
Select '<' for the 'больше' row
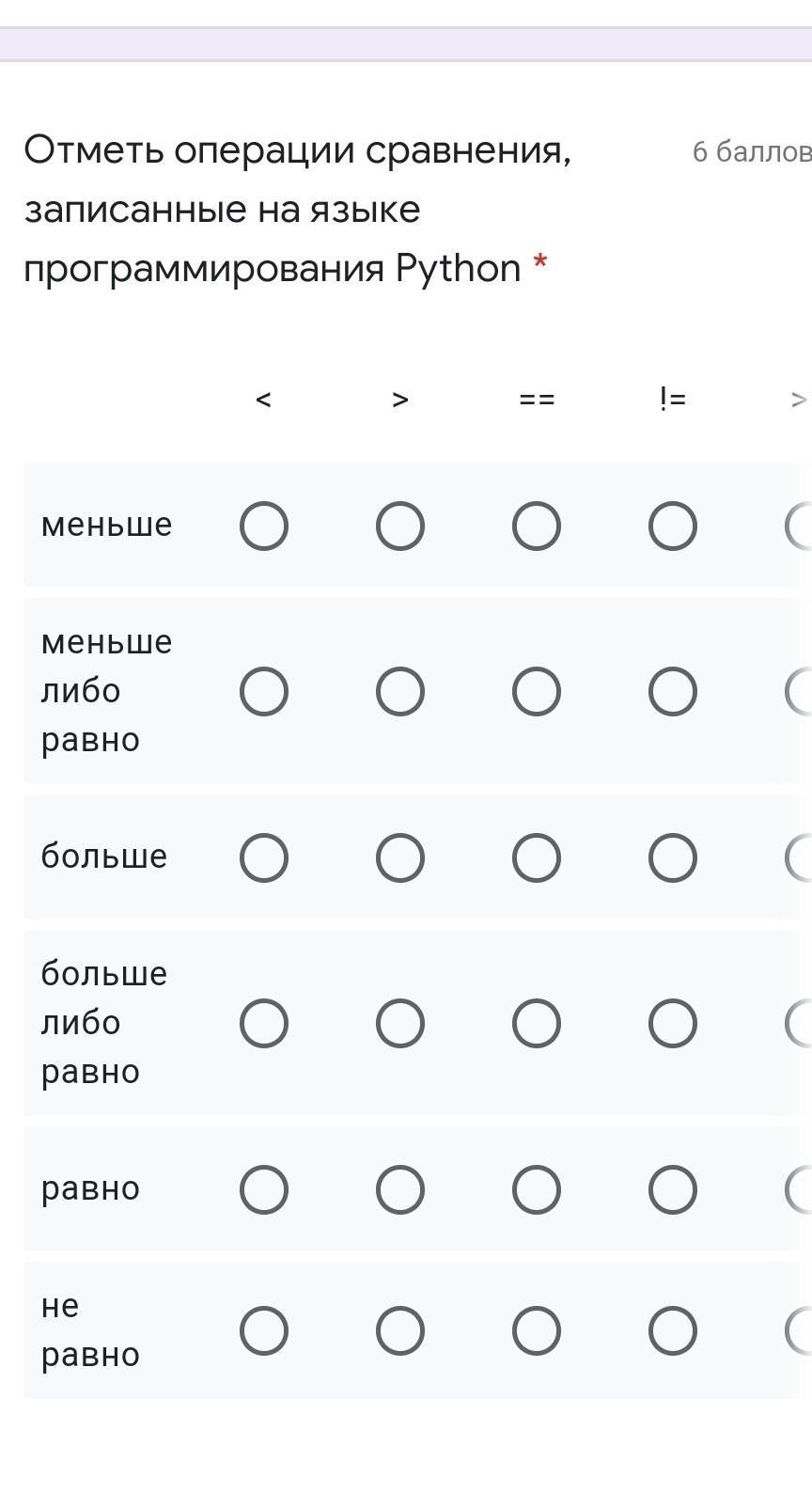click(x=264, y=857)
